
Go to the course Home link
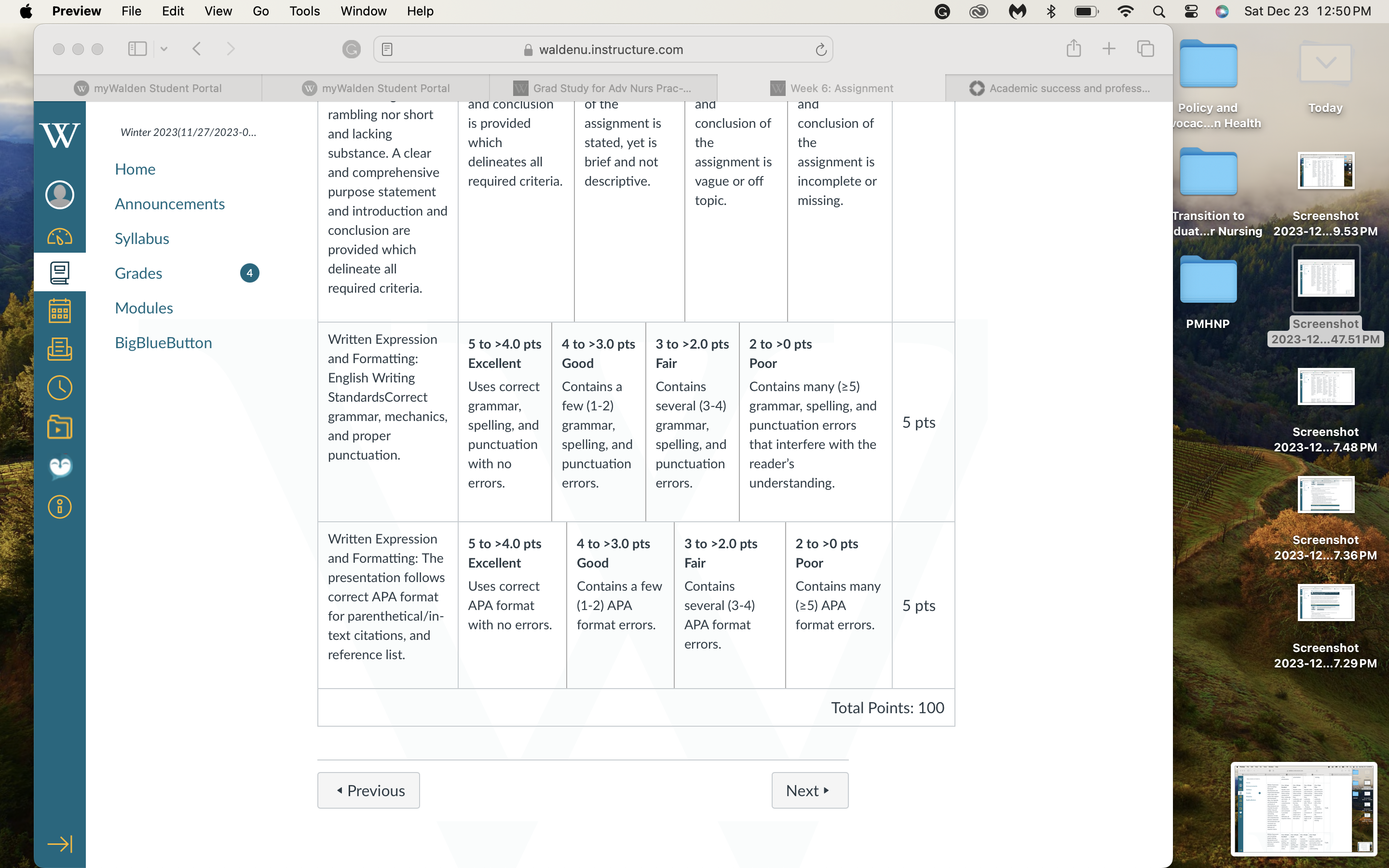coord(135,169)
